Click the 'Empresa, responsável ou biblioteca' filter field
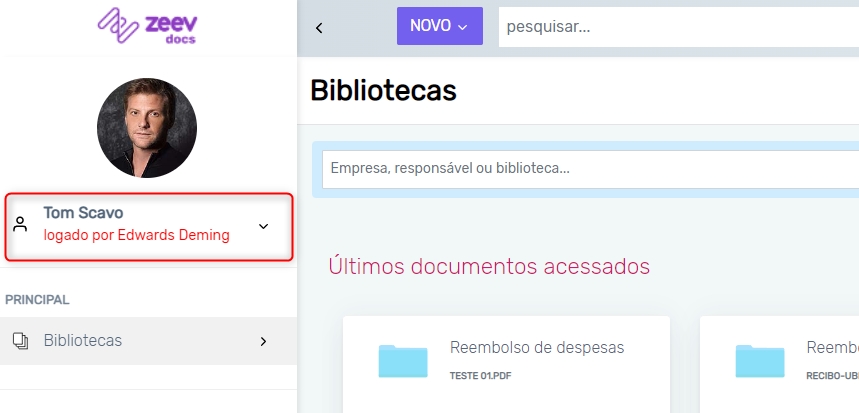This screenshot has height=413, width=859. 590,169
